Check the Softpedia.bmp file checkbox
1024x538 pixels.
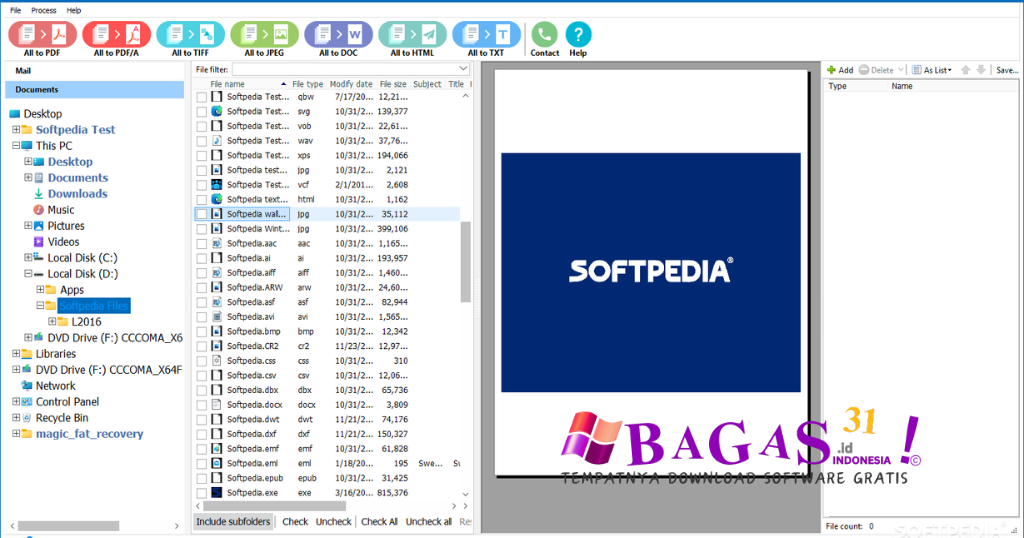202,332
